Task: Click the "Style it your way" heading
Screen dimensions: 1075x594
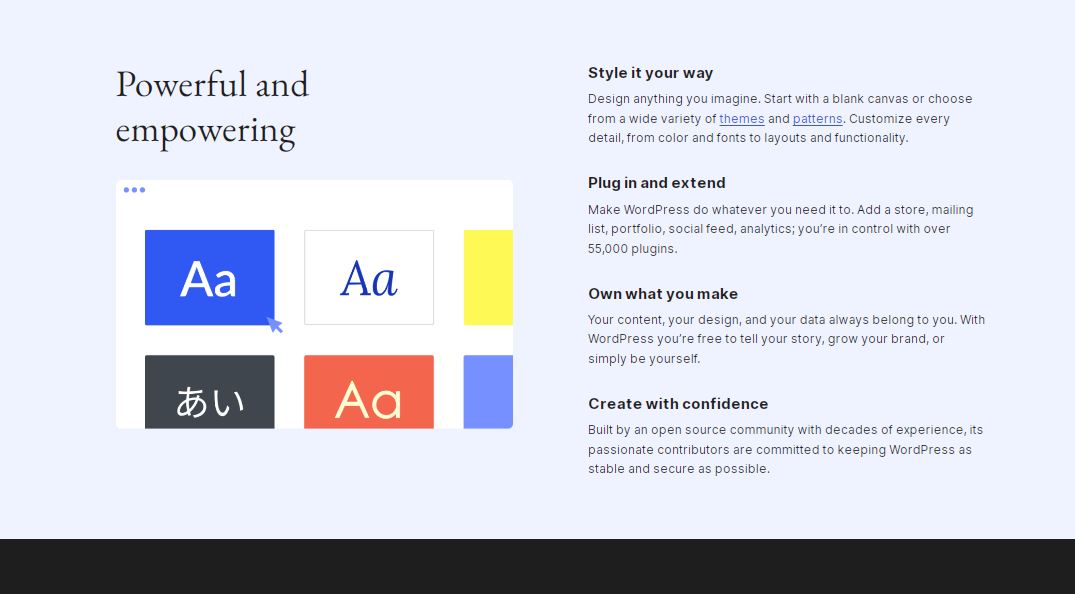Action: tap(650, 73)
